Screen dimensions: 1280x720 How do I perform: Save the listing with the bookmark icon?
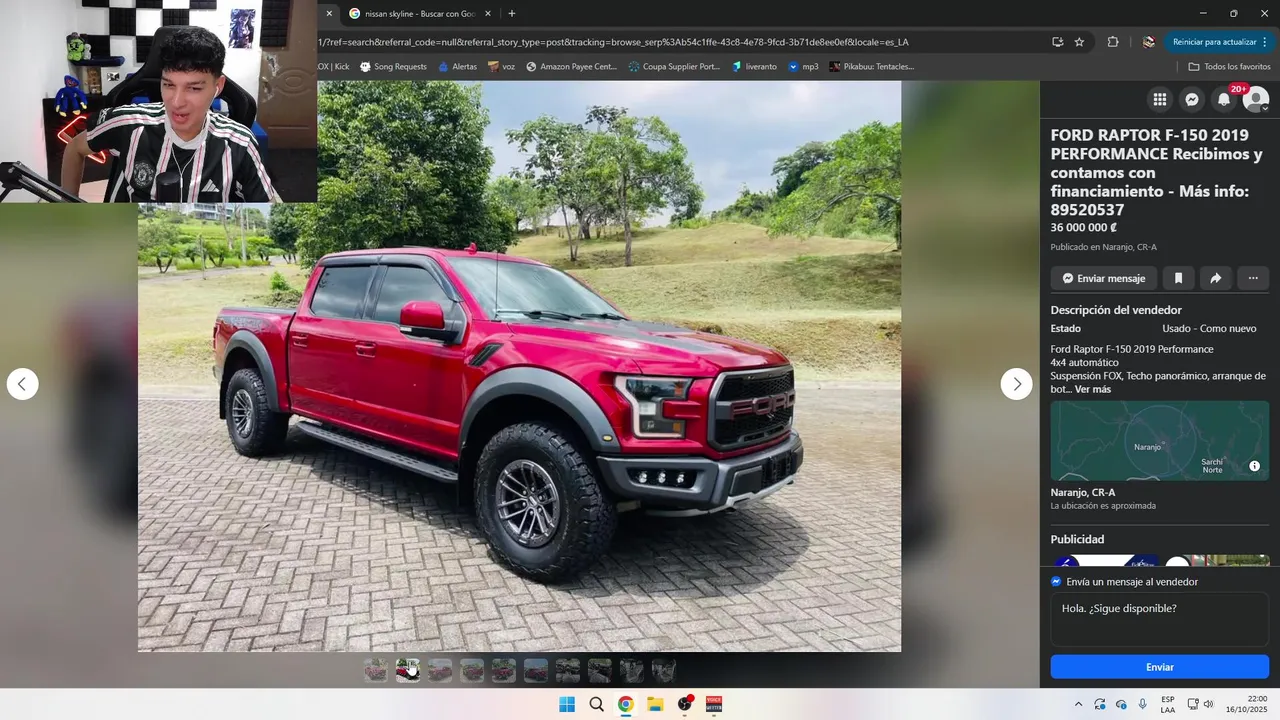tap(1179, 278)
